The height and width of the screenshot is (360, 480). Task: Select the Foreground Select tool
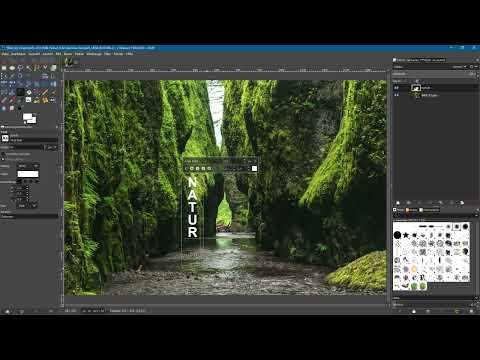(53, 68)
